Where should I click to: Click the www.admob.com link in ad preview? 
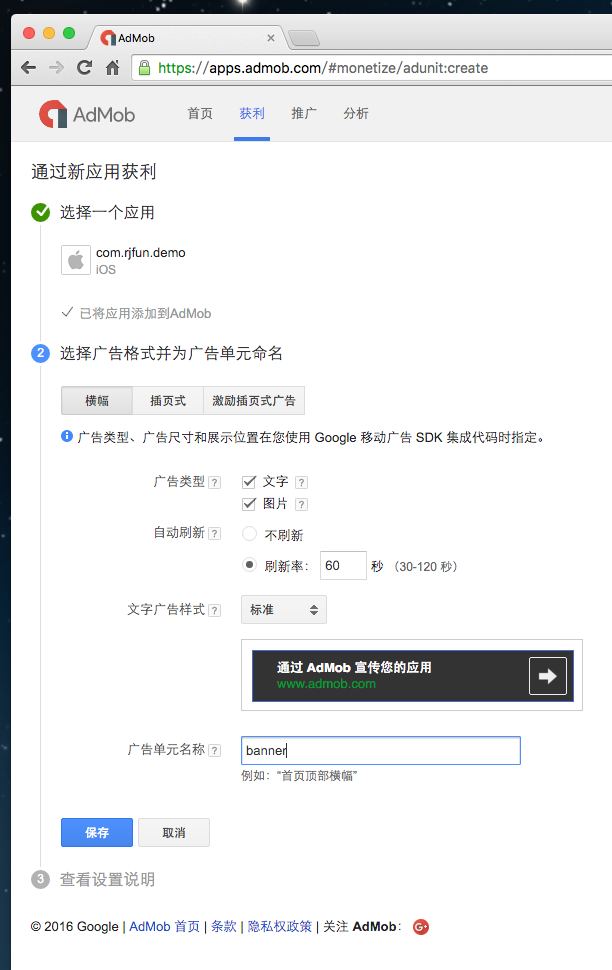[326, 684]
